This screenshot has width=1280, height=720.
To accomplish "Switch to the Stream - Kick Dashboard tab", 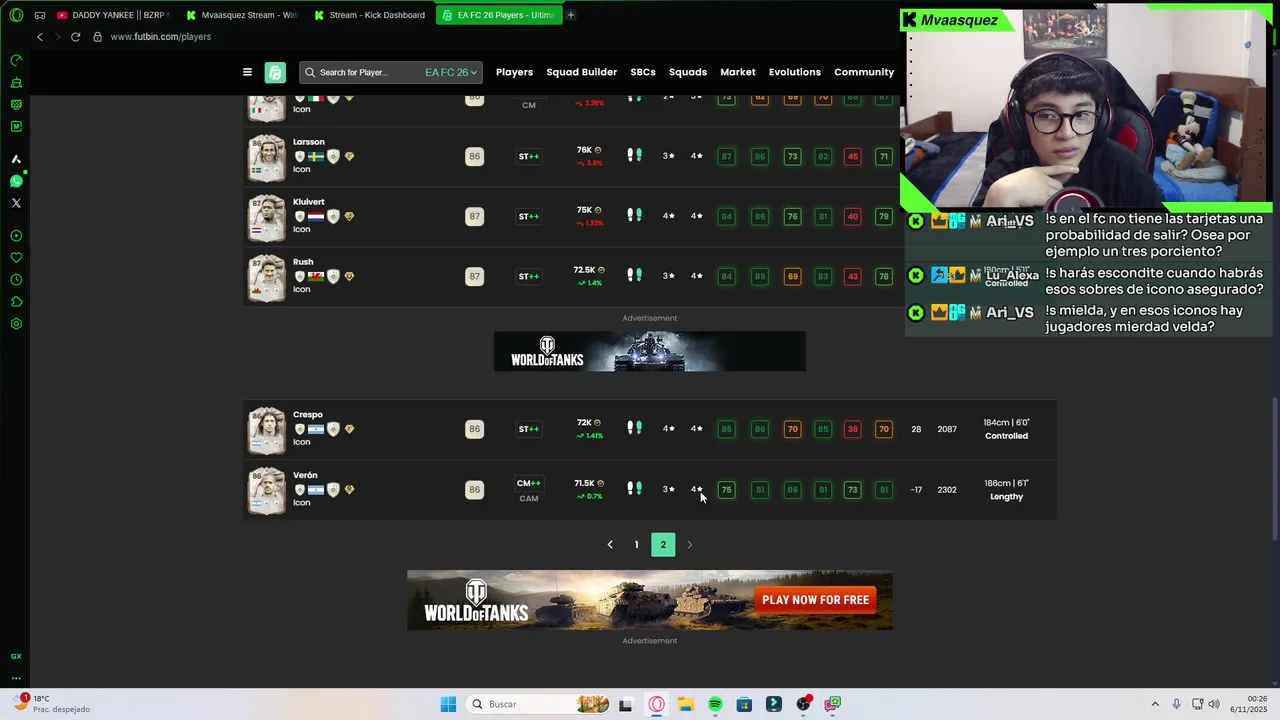I will pos(369,15).
